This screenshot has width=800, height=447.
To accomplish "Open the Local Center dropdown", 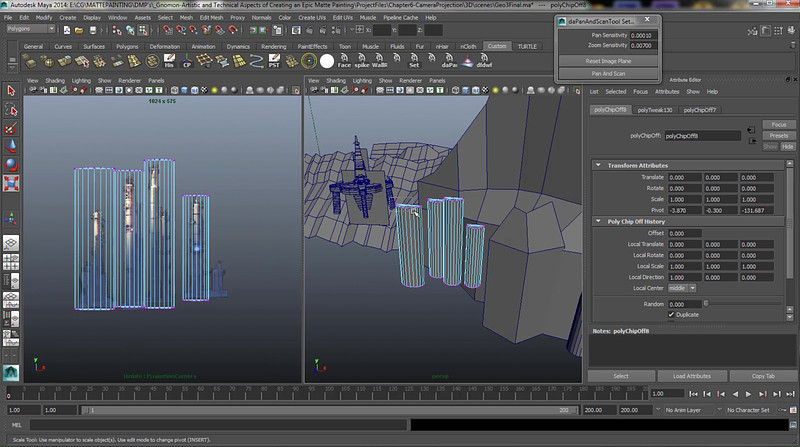I will [x=684, y=288].
